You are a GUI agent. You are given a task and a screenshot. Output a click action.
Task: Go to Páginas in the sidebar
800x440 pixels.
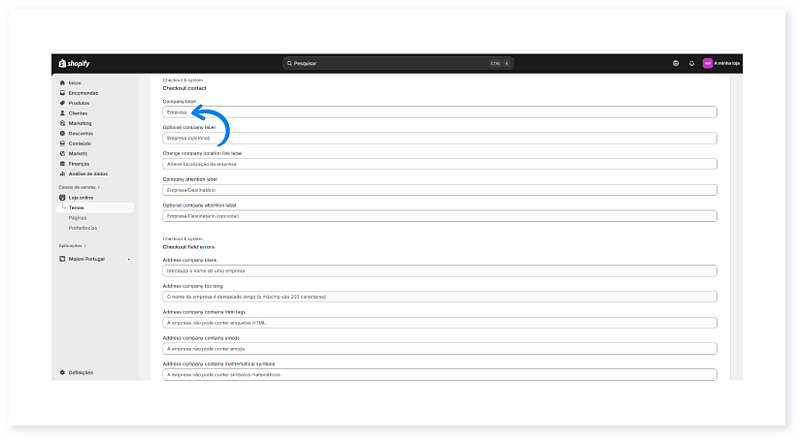pyautogui.click(x=77, y=218)
